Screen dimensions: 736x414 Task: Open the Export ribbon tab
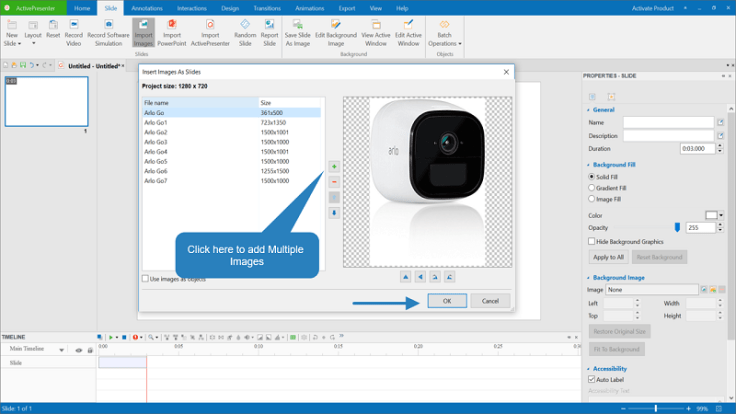click(347, 8)
